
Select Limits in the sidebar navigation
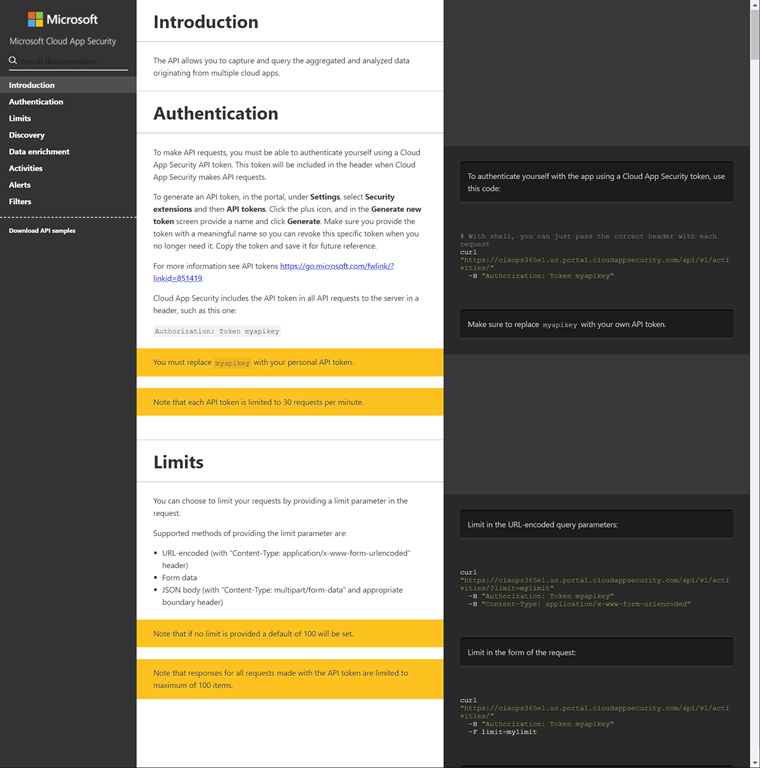[20, 118]
